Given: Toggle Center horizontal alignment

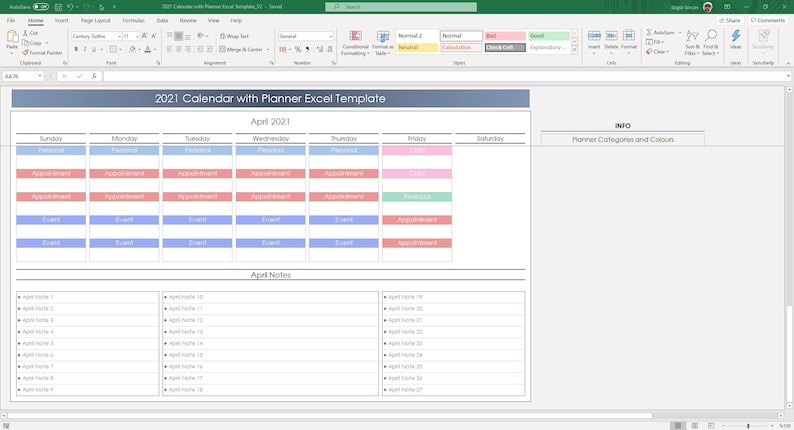Looking at the screenshot, I should (x=179, y=50).
